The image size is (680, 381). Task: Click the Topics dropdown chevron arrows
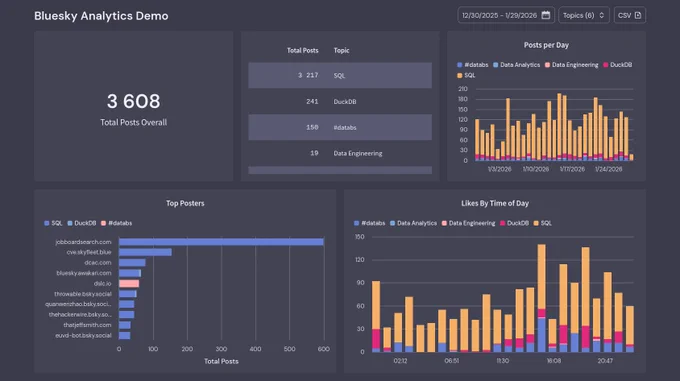(602, 15)
